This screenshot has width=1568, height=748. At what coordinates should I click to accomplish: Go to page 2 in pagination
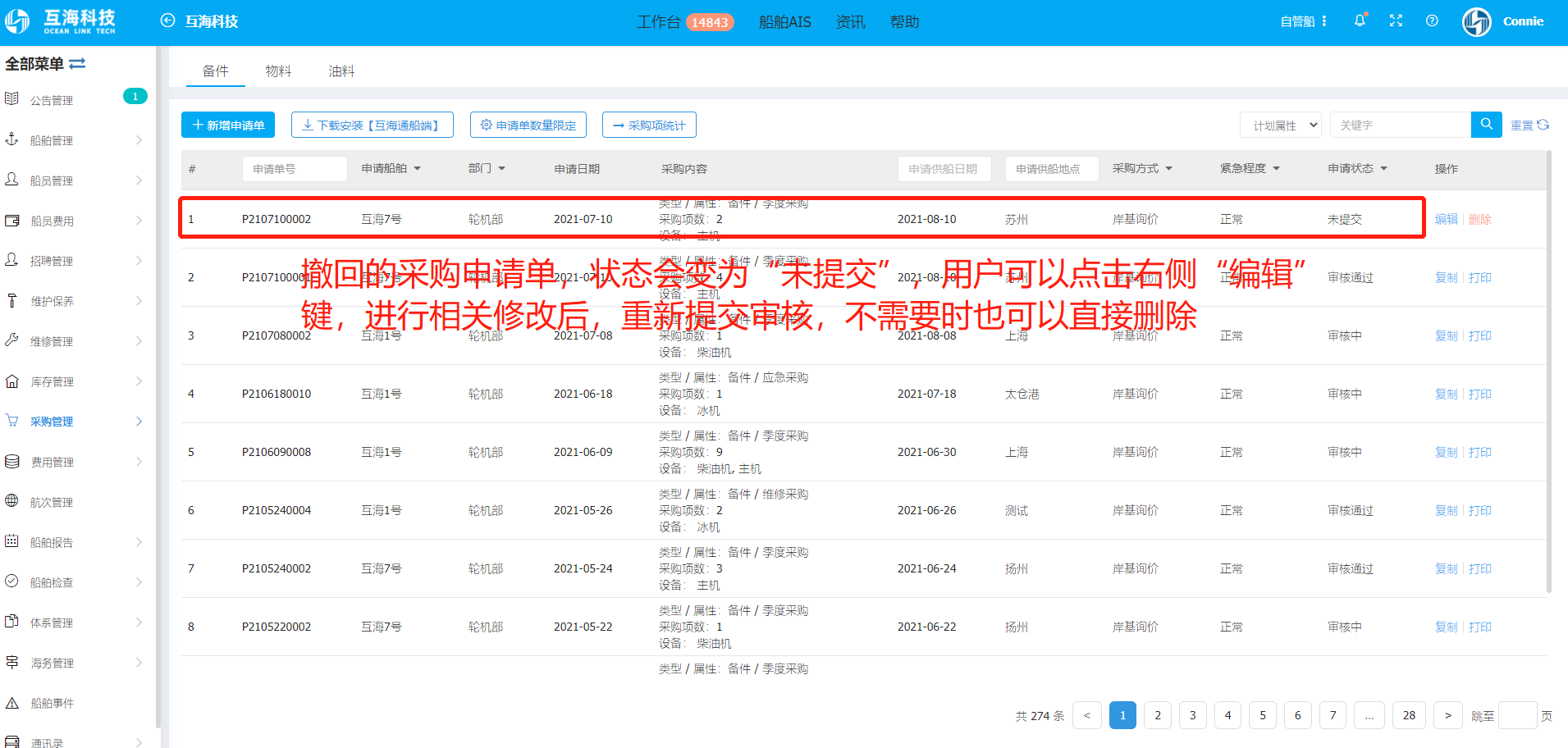coord(1158,715)
